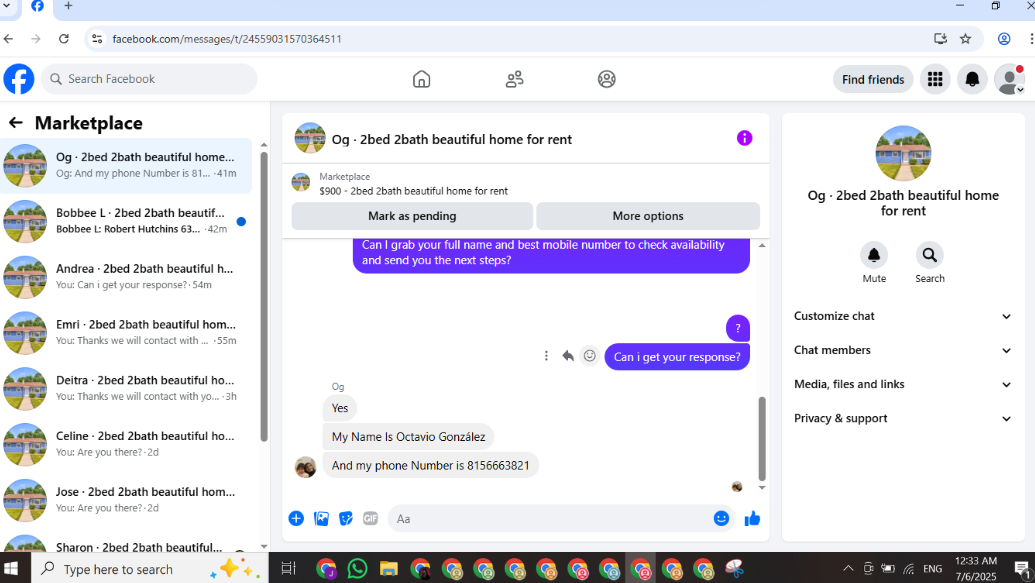Go to Facebook home via logo
This screenshot has height=583, width=1035.
tap(19, 79)
